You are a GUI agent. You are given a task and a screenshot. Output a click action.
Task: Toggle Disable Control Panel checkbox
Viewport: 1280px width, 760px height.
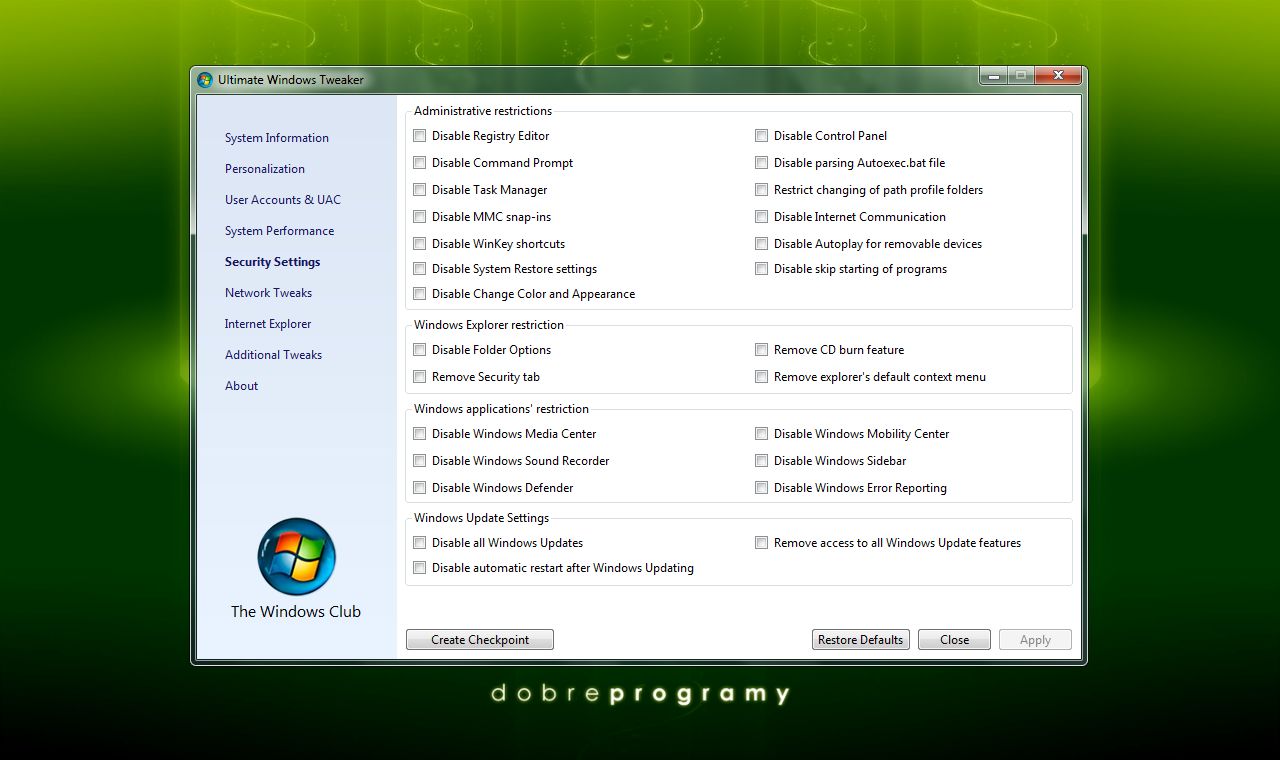[x=762, y=136]
